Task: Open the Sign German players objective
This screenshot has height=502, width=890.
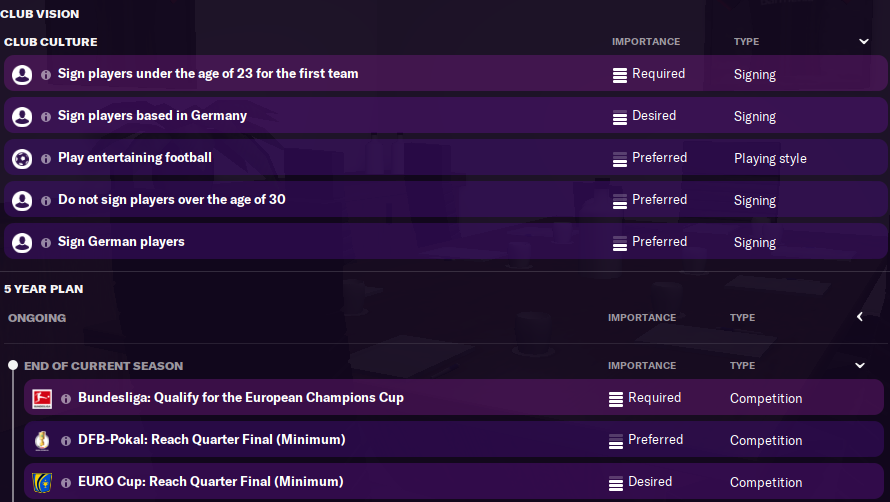Action: (x=121, y=242)
